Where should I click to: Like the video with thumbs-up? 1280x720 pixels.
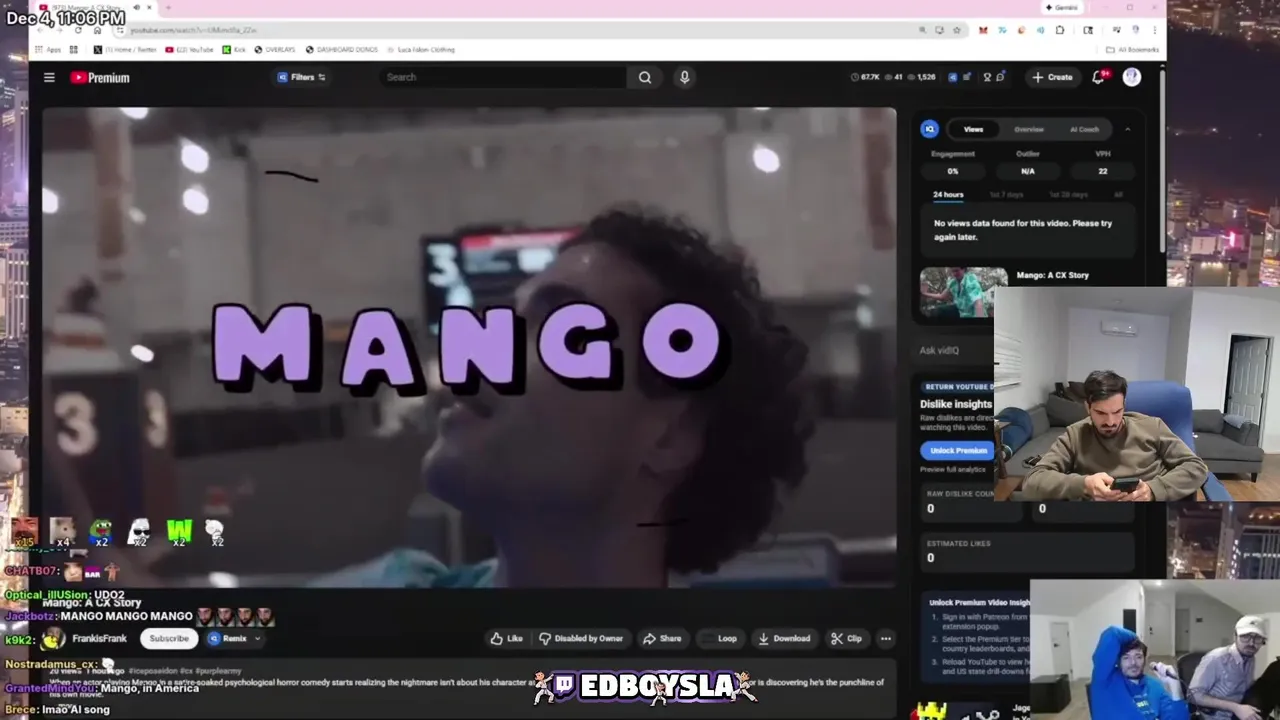[506, 638]
